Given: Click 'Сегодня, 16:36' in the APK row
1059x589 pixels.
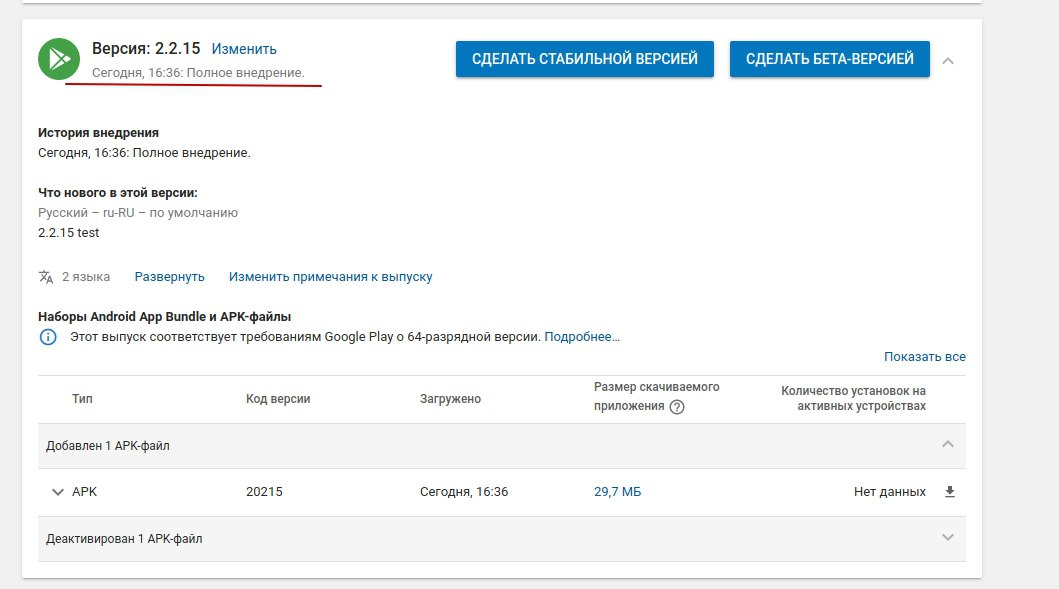Looking at the screenshot, I should click(x=464, y=492).
